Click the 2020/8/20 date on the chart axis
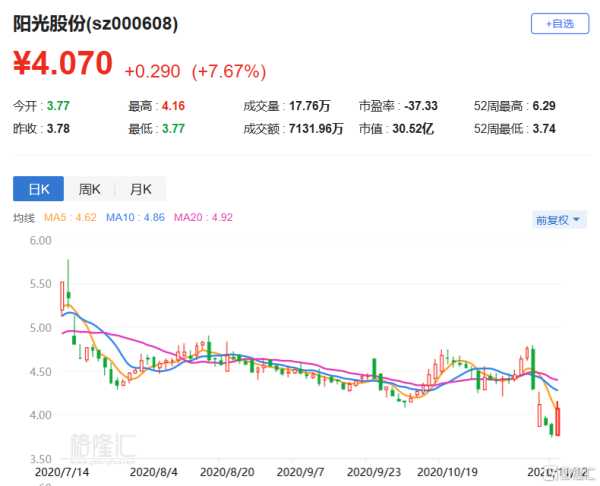The image size is (600, 486). tap(225, 469)
